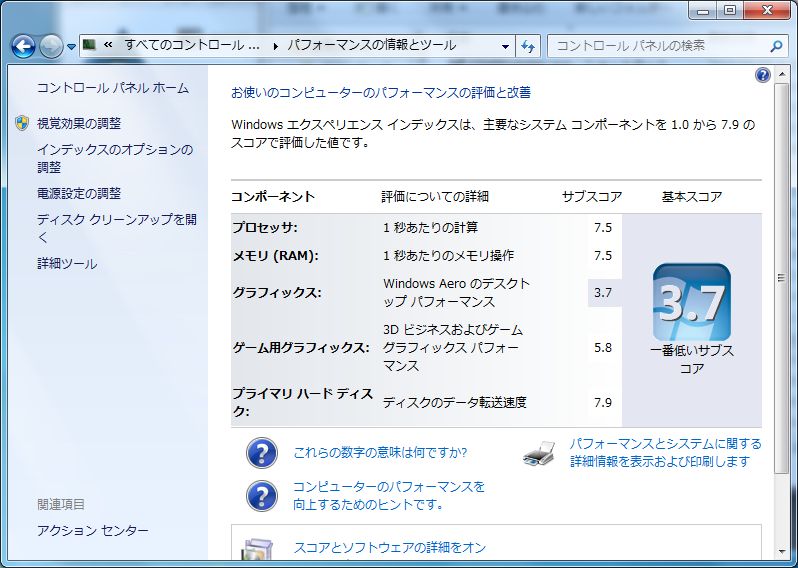Click パフォーマンスの情報とツール breadcrumb segment

(x=372, y=45)
